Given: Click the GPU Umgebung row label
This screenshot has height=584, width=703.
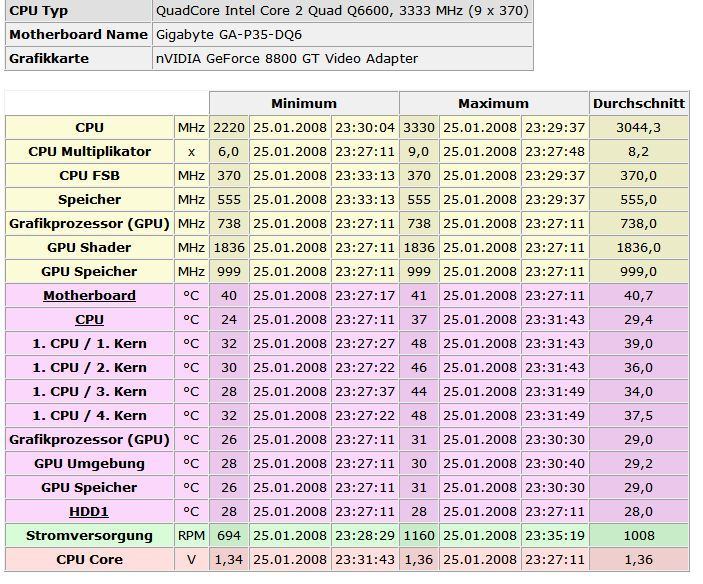Looking at the screenshot, I should coord(89,463).
